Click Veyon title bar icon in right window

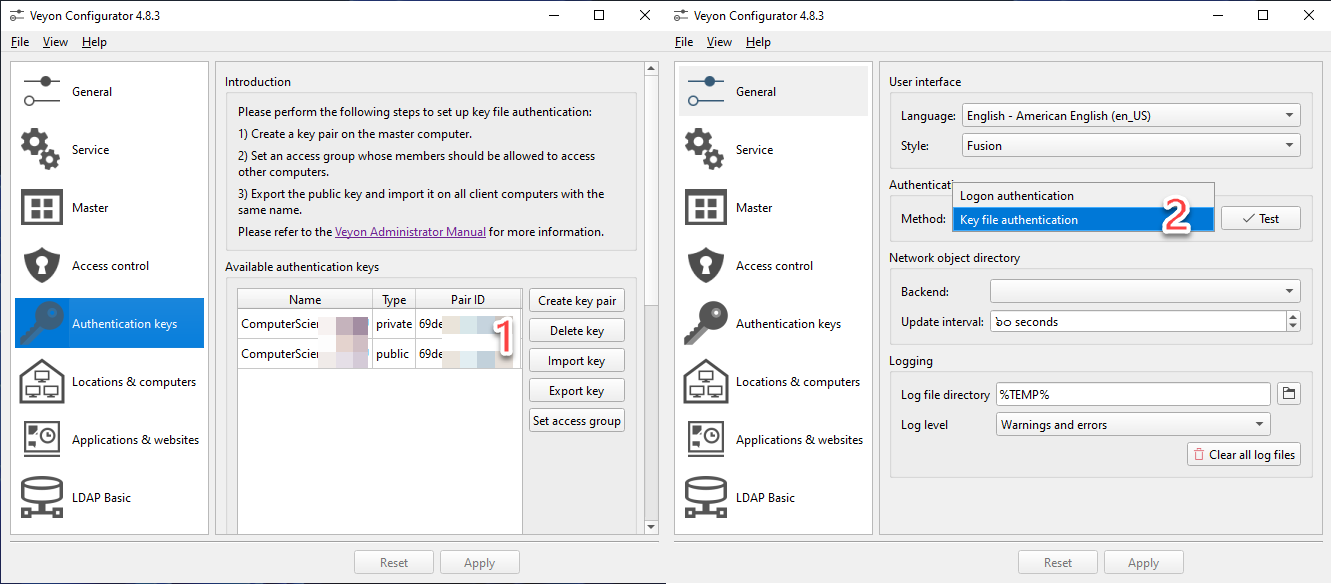[681, 15]
